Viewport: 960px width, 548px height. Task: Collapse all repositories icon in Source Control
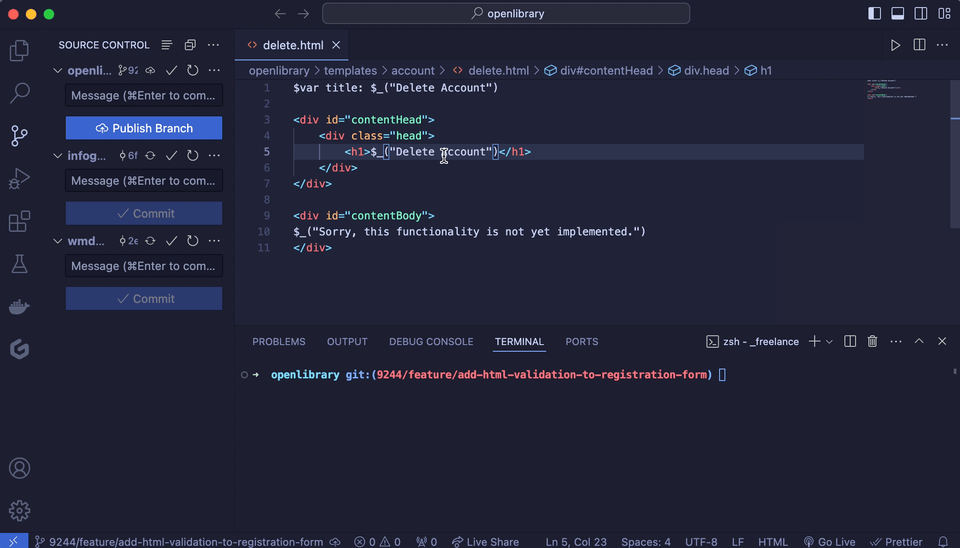pos(190,45)
